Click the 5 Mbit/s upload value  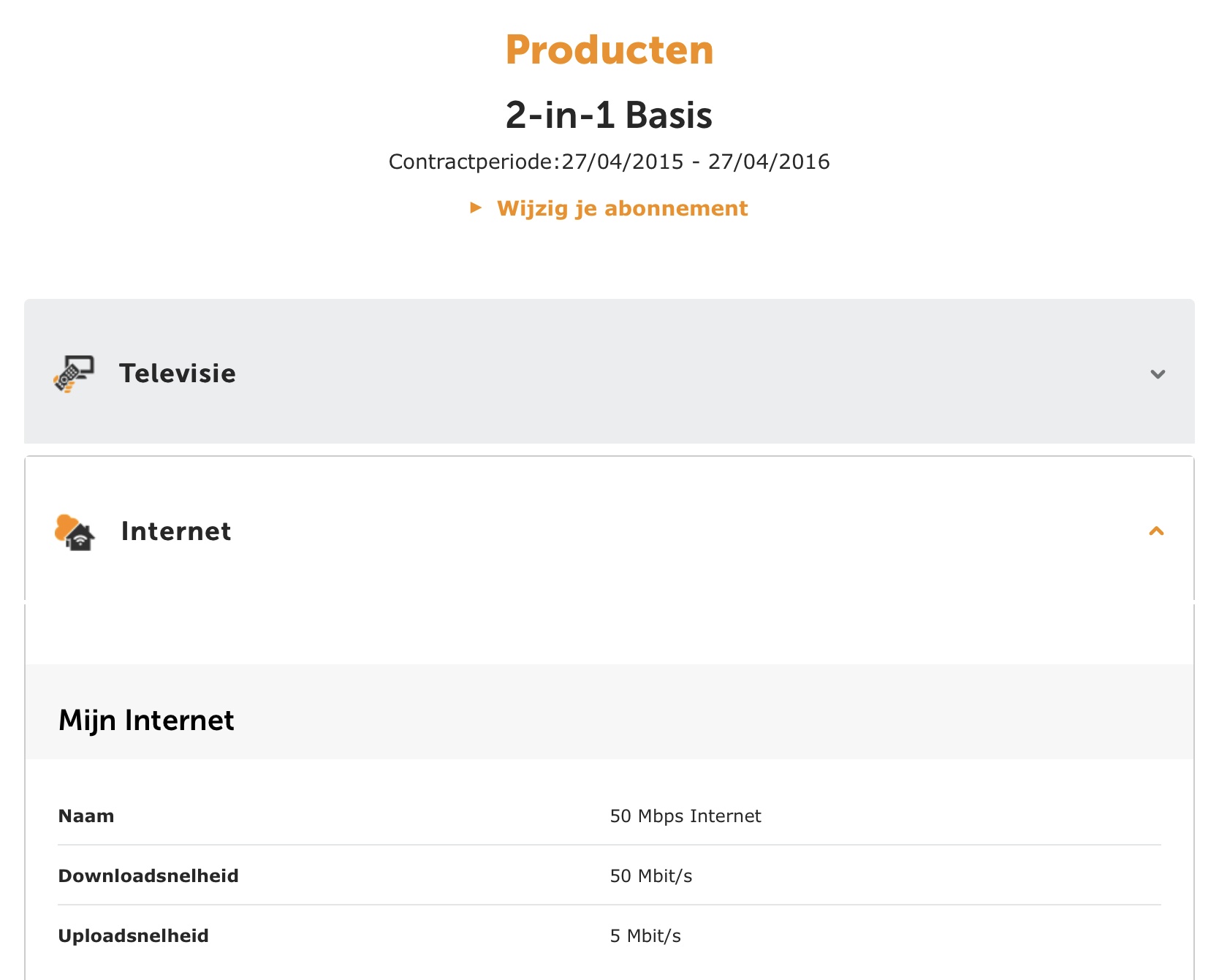coord(645,936)
